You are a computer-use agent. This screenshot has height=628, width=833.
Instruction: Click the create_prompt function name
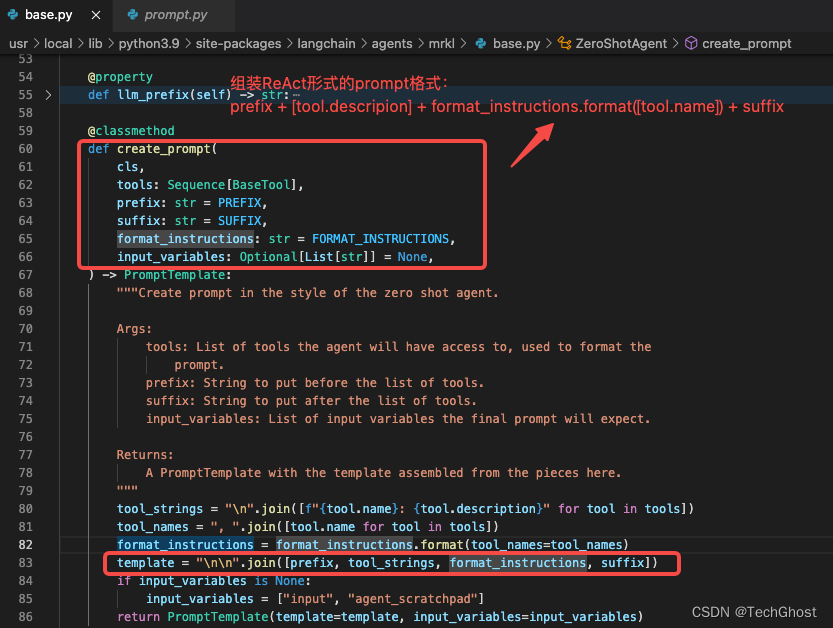coord(164,149)
